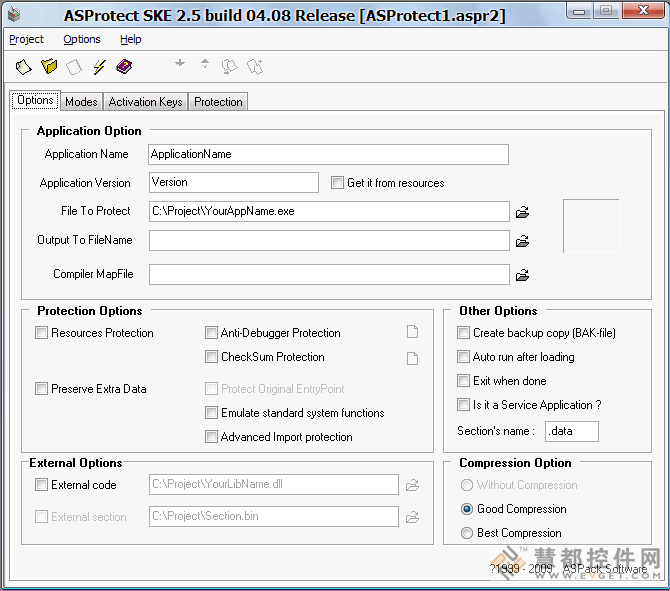Image resolution: width=670 pixels, height=591 pixels.
Task: Click the empty application icon preview box
Action: pos(591,226)
